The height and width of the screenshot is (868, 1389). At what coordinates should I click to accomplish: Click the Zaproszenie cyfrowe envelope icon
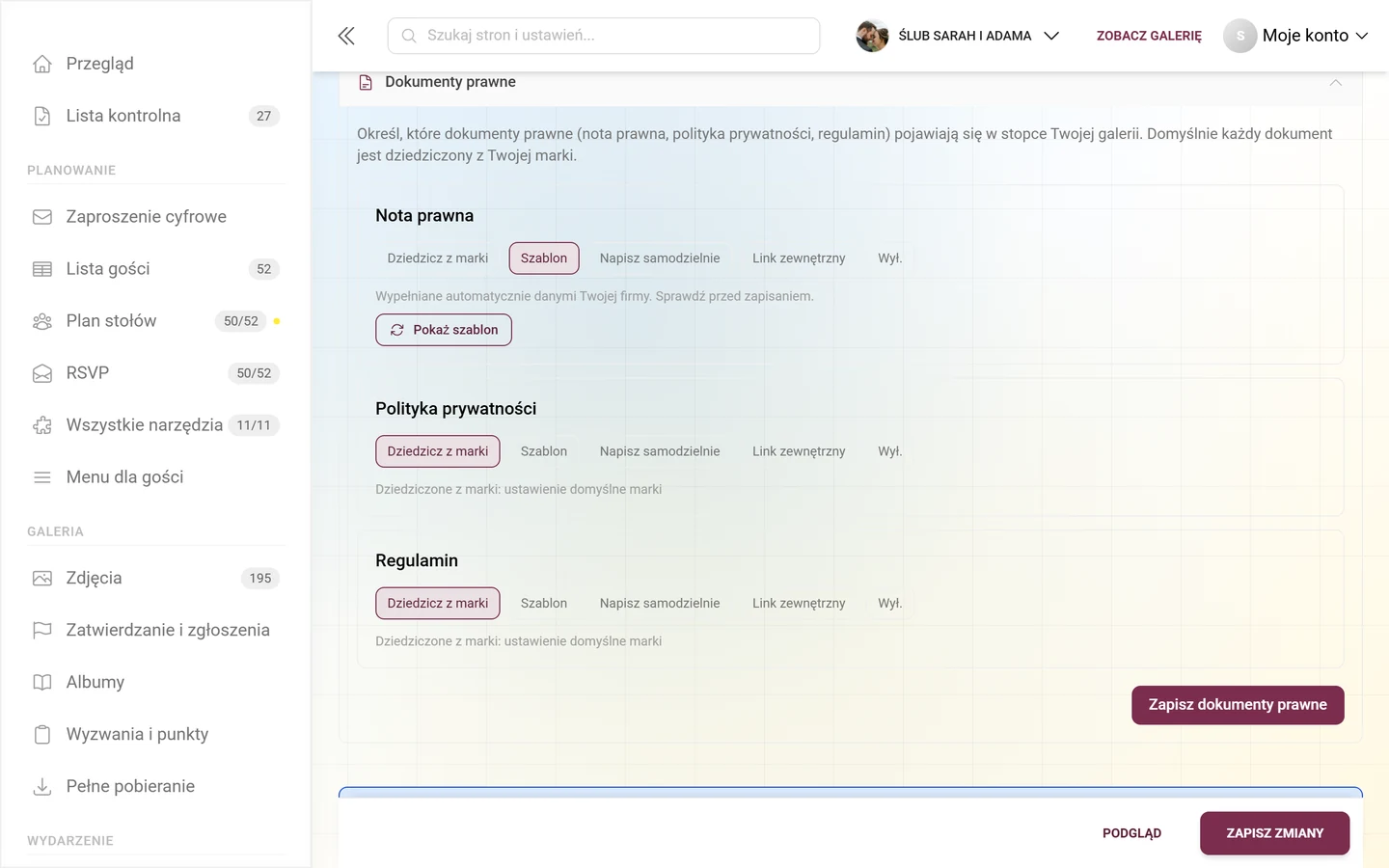(x=42, y=217)
